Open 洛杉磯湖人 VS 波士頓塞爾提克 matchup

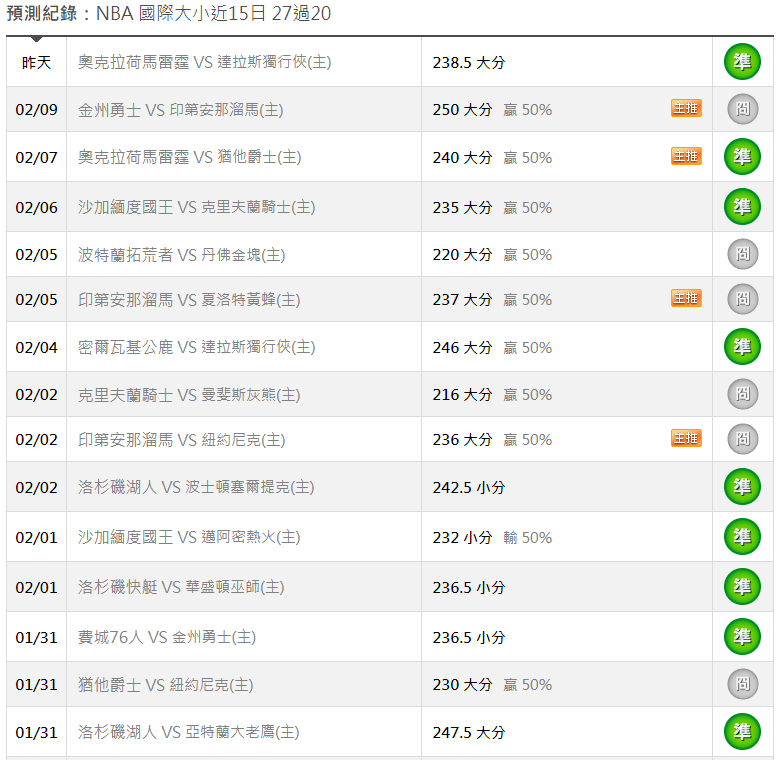(196, 487)
